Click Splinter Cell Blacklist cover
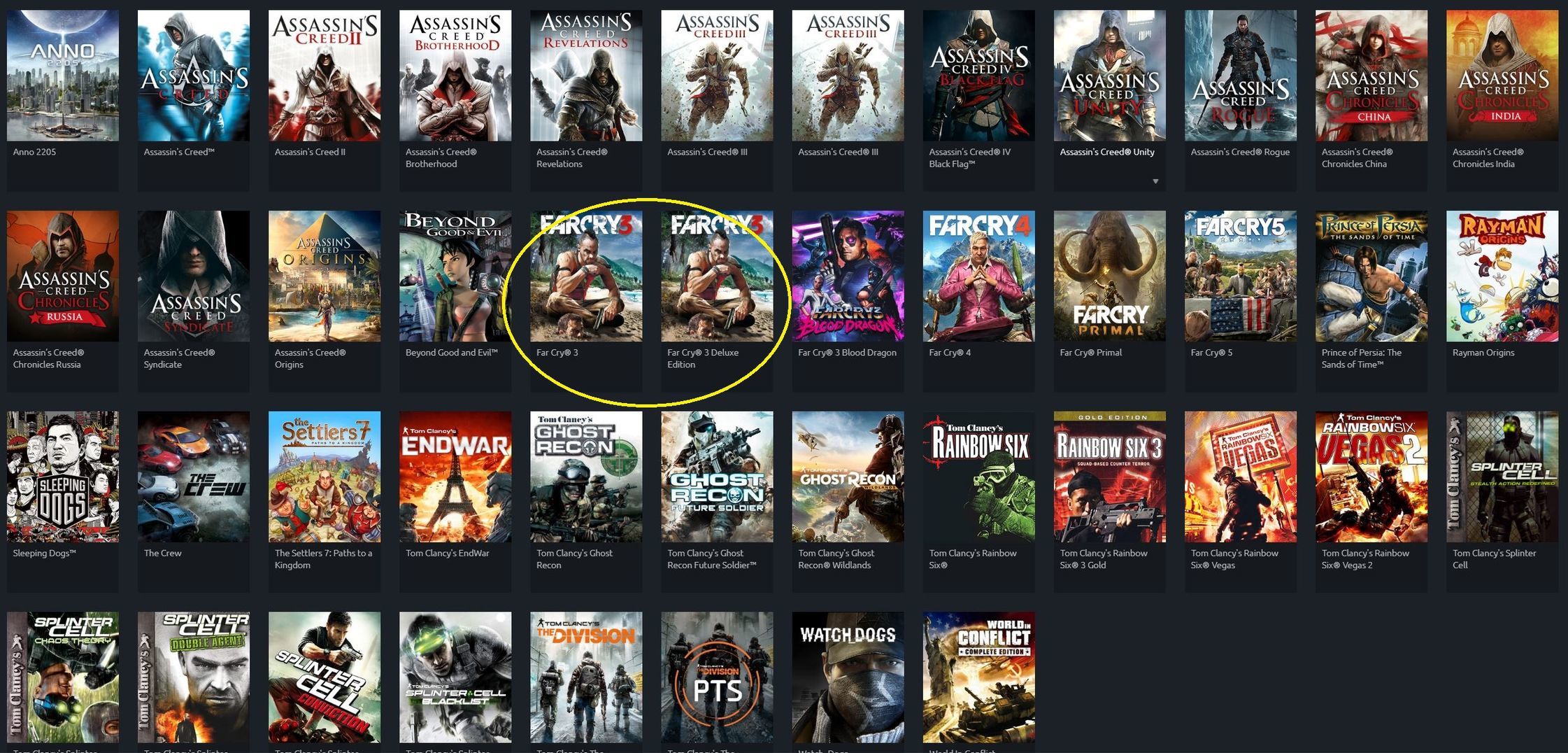 tap(455, 677)
